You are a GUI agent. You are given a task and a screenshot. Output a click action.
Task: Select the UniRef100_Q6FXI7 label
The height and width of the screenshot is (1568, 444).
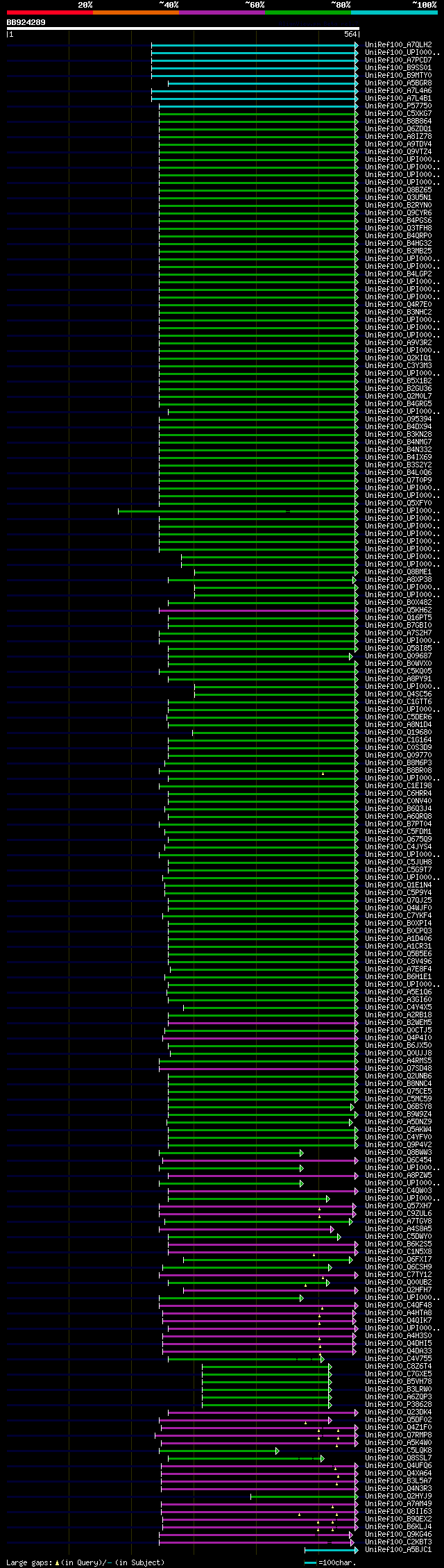[x=398, y=1259]
